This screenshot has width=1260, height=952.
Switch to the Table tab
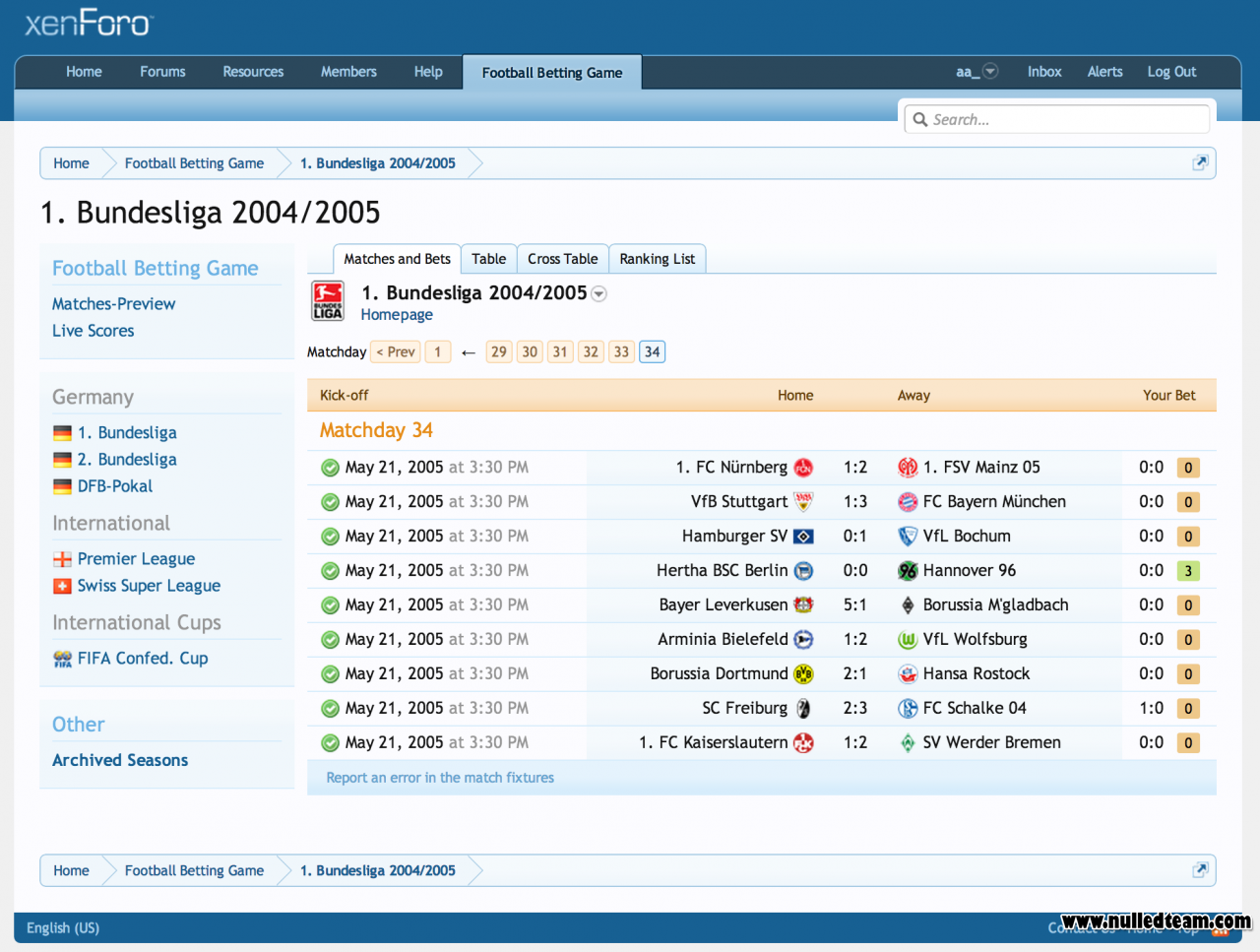(488, 259)
